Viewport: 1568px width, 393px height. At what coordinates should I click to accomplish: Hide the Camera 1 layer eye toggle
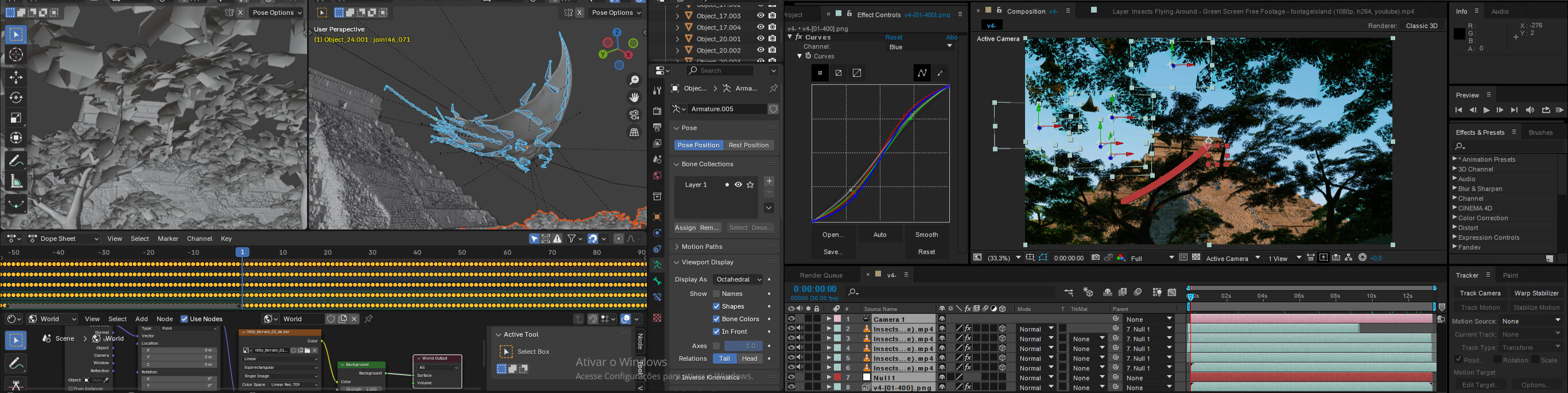[x=791, y=319]
